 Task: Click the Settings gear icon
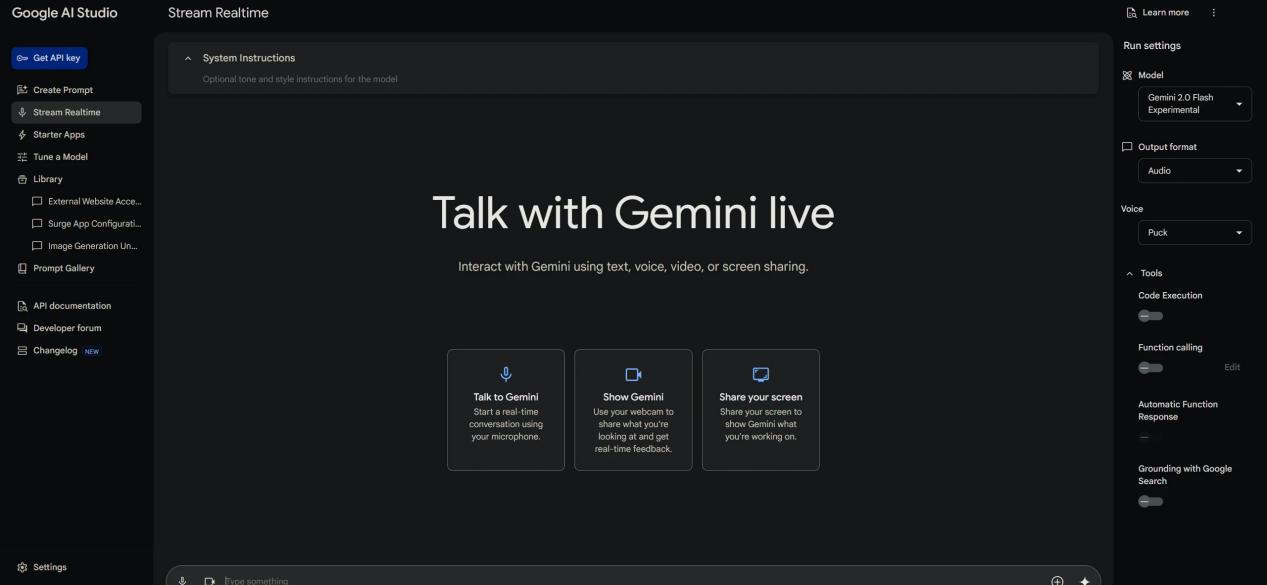(x=22, y=567)
